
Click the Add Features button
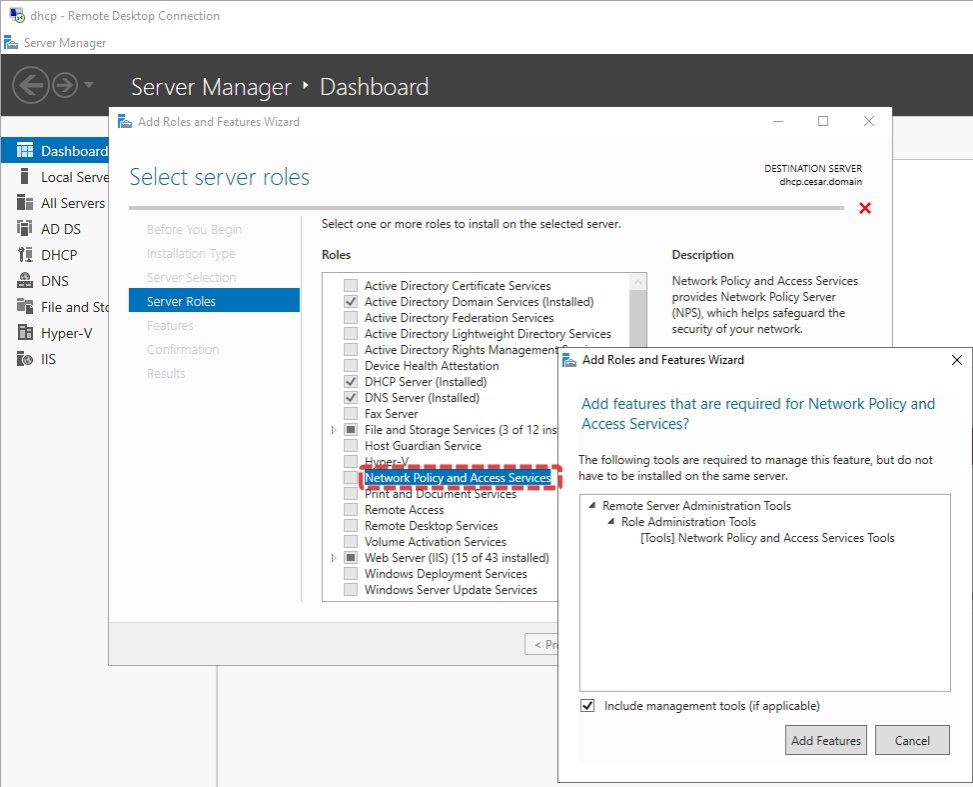point(825,741)
